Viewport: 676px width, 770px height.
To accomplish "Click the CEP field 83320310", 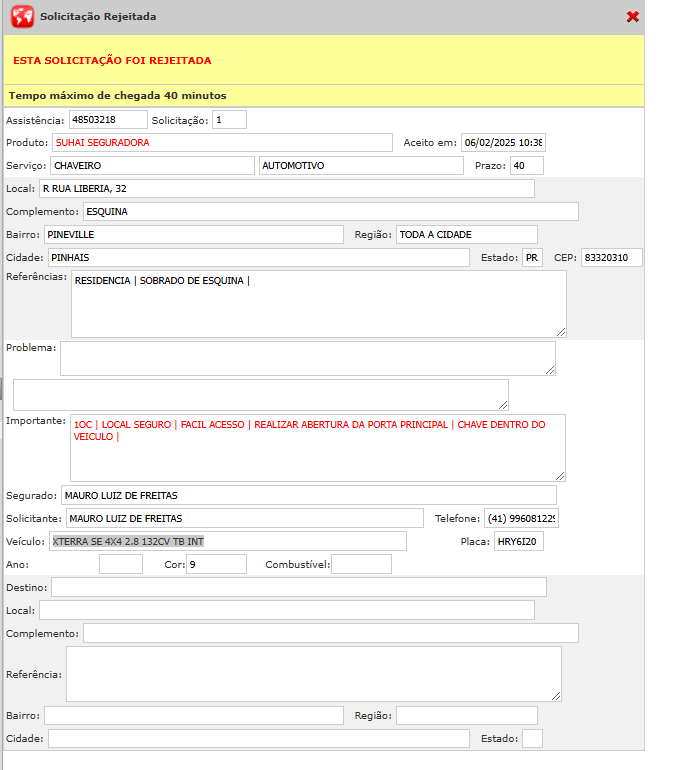I will click(612, 258).
